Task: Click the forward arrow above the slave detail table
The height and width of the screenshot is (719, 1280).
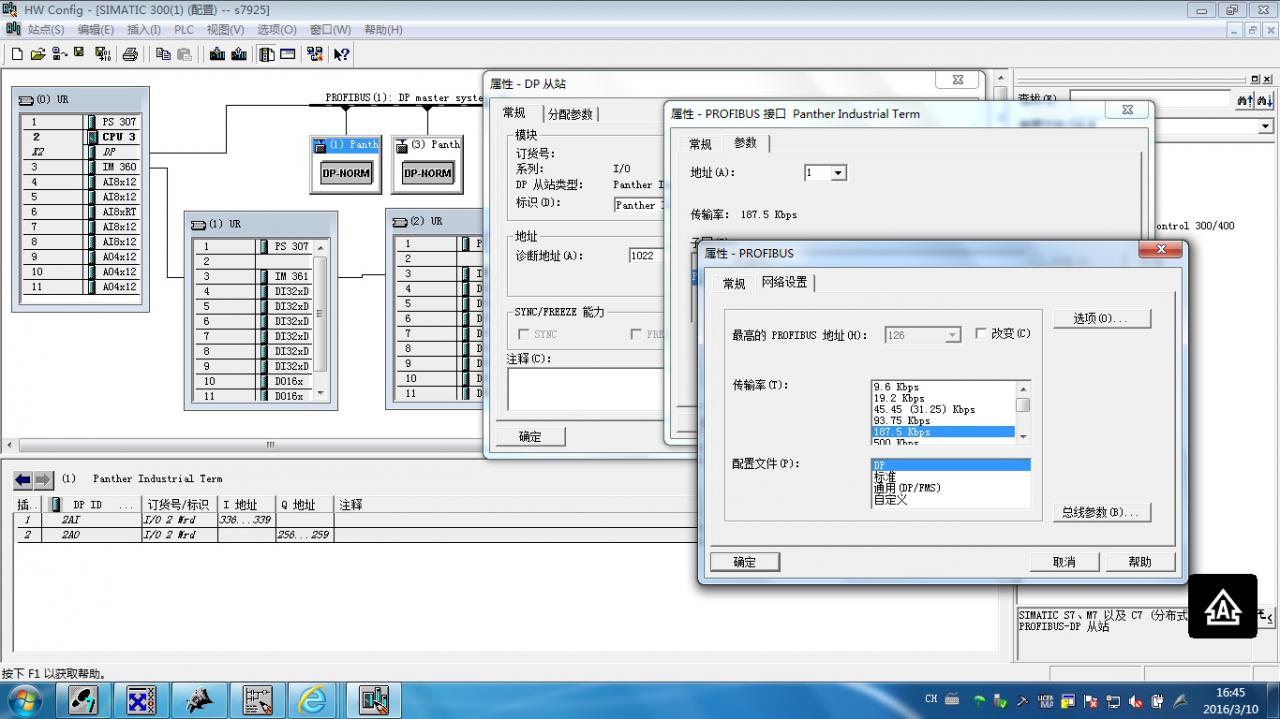Action: pos(43,480)
